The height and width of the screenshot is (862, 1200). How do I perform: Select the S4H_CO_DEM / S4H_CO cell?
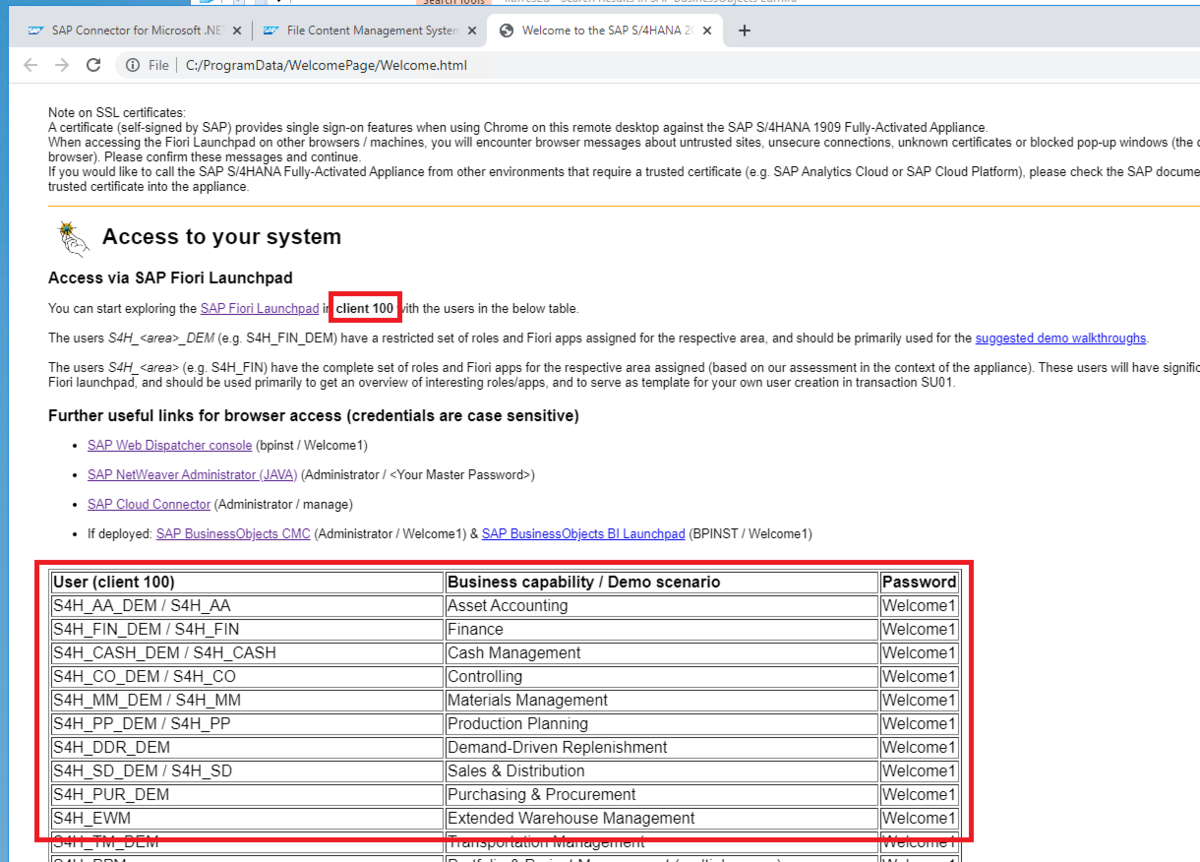246,677
